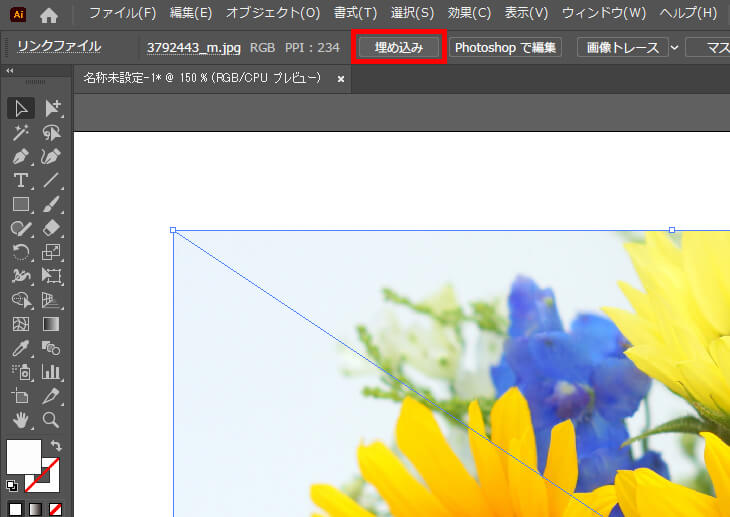The width and height of the screenshot is (730, 517).
Task: Click the white Fill color box
Action: [24, 456]
